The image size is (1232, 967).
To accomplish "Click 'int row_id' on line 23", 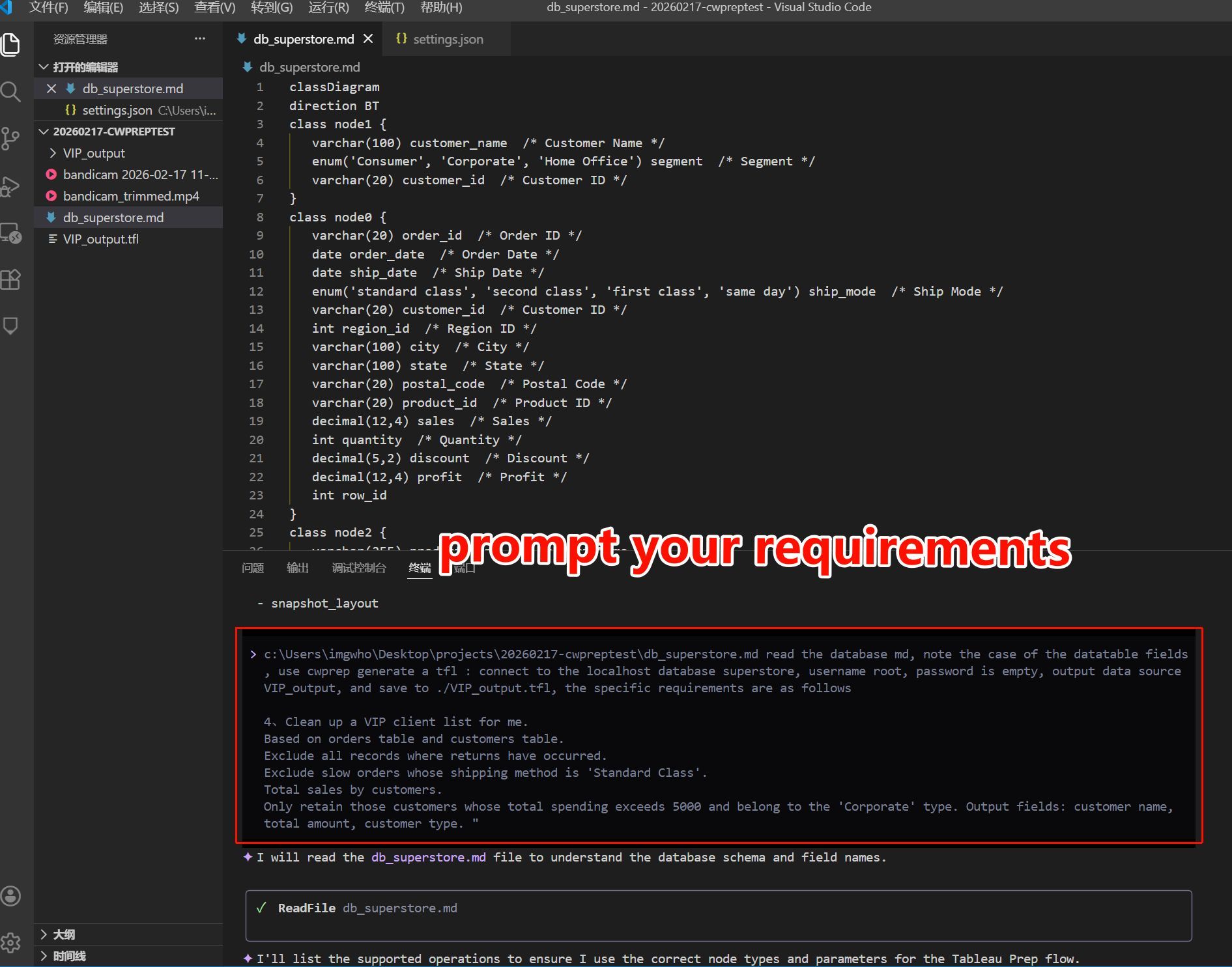I will coord(349,495).
